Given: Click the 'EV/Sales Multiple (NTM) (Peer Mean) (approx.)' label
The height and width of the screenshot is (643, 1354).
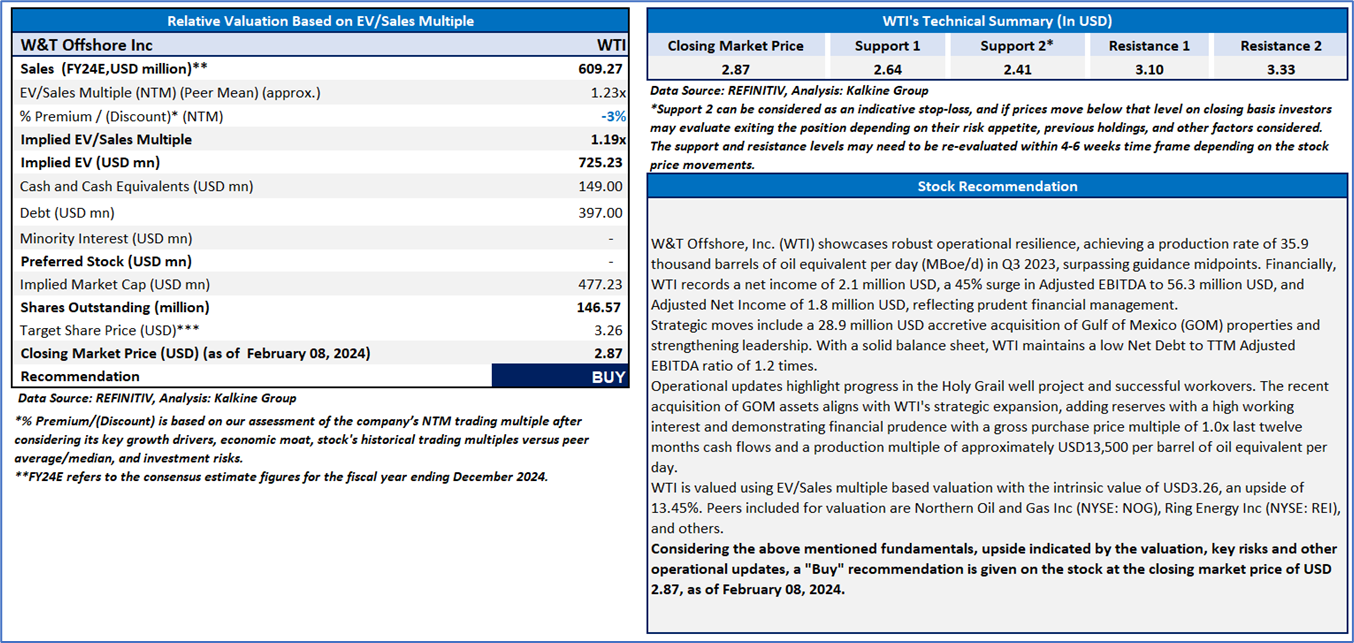Looking at the screenshot, I should click(x=170, y=92).
